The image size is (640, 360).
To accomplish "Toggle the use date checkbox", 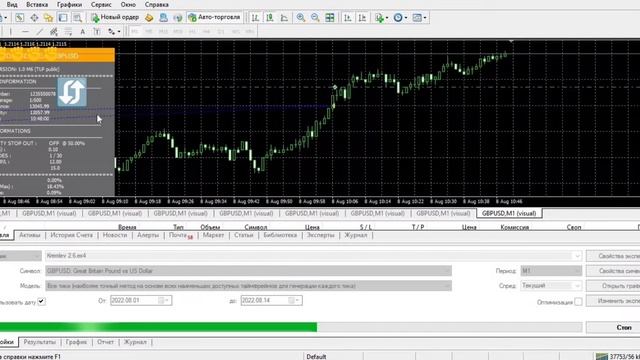I will [41, 302].
